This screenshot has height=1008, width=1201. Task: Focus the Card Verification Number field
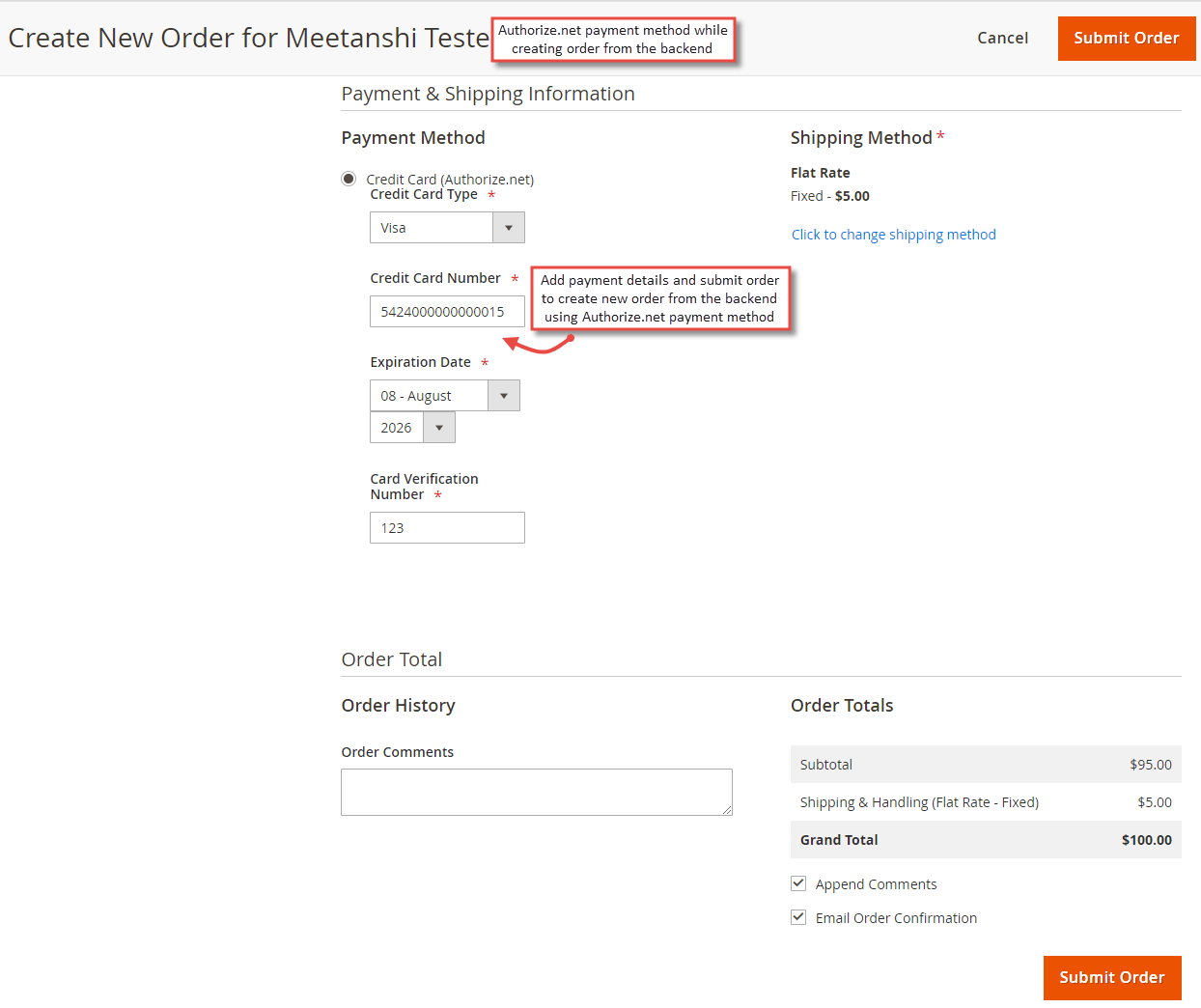pyautogui.click(x=447, y=528)
